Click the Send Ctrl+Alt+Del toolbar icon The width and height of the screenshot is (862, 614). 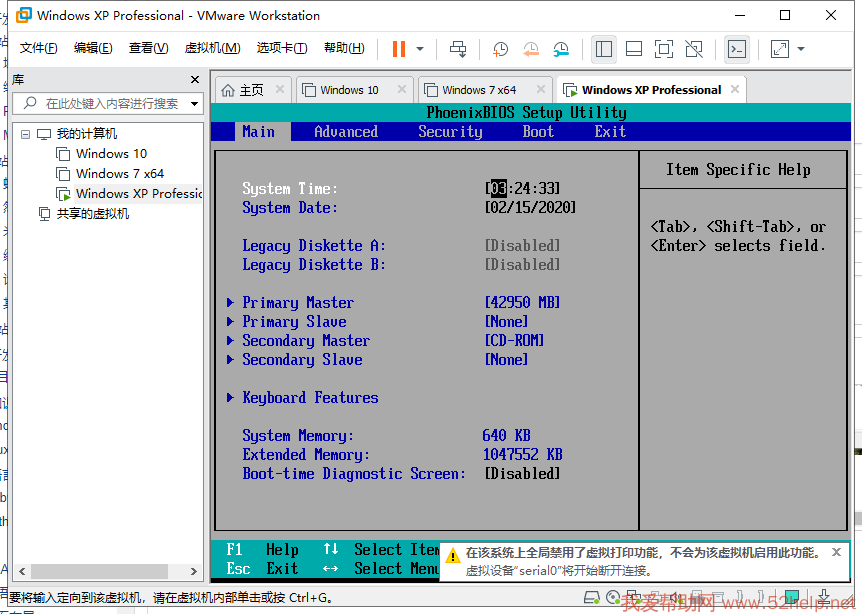458,49
